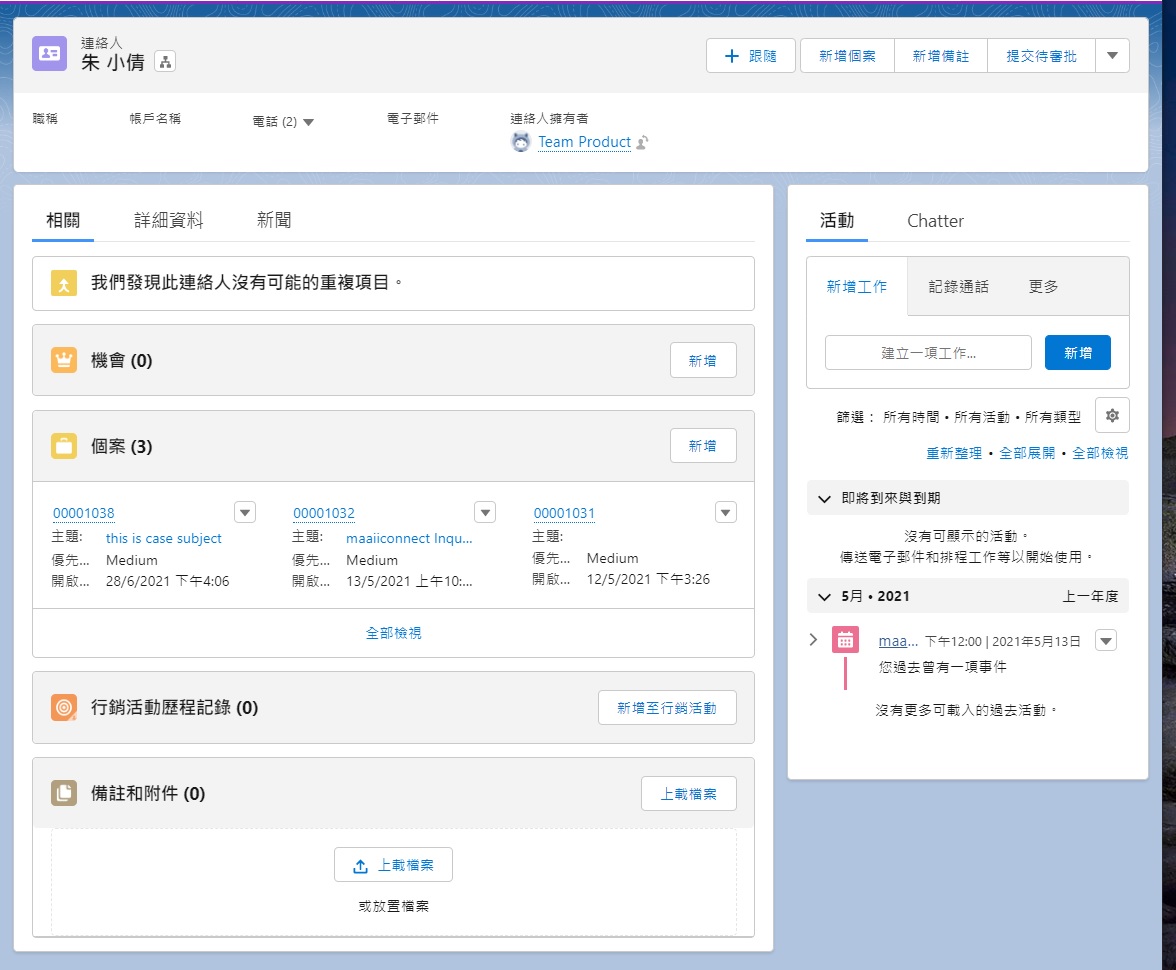Image resolution: width=1176 pixels, height=970 pixels.
Task: Open the activity filter settings gear
Action: click(x=1112, y=415)
